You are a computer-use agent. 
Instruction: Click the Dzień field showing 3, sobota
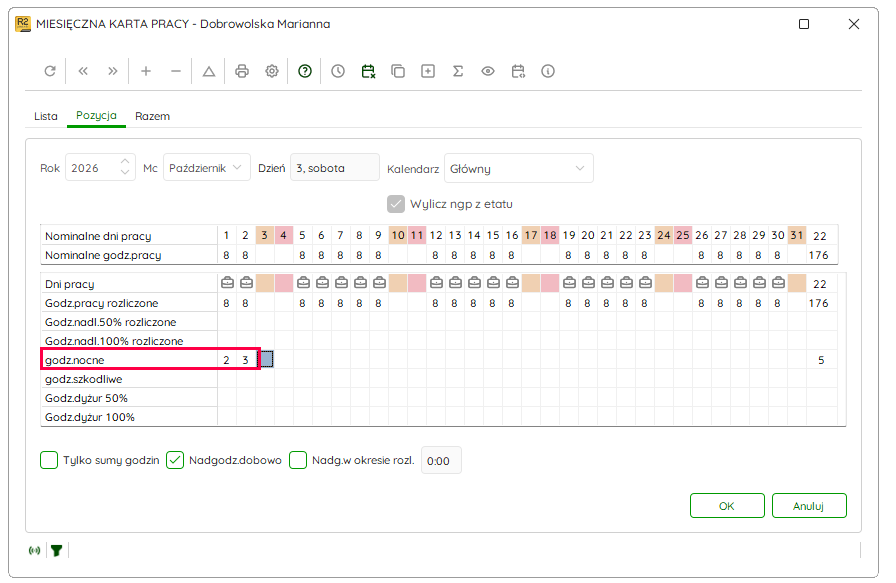335,168
